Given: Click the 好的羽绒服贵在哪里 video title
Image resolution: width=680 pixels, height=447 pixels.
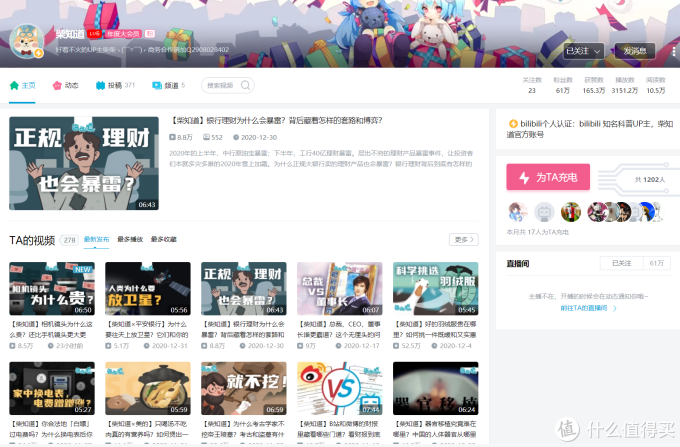Looking at the screenshot, I should click(x=435, y=330).
